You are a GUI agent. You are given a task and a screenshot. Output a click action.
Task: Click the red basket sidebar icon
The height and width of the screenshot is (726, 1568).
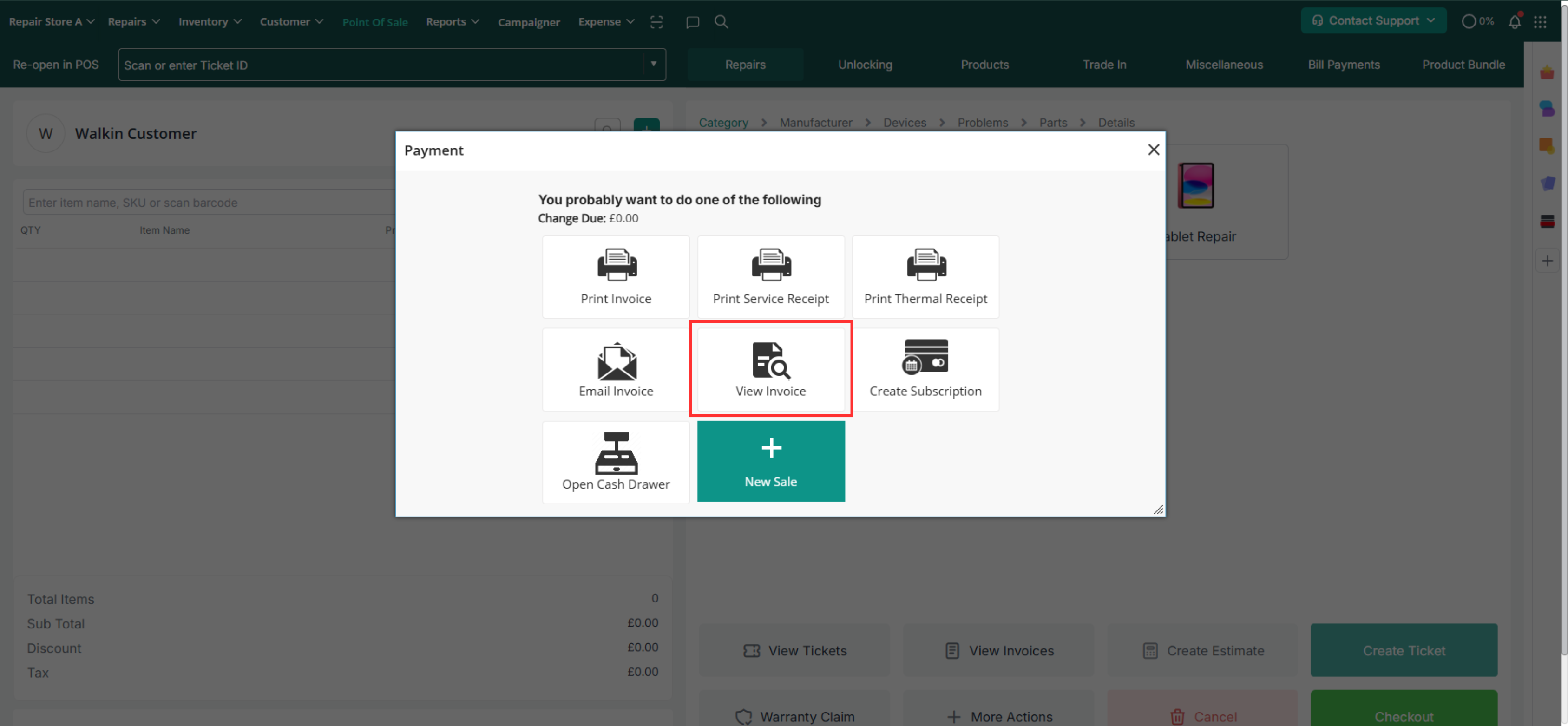point(1547,73)
